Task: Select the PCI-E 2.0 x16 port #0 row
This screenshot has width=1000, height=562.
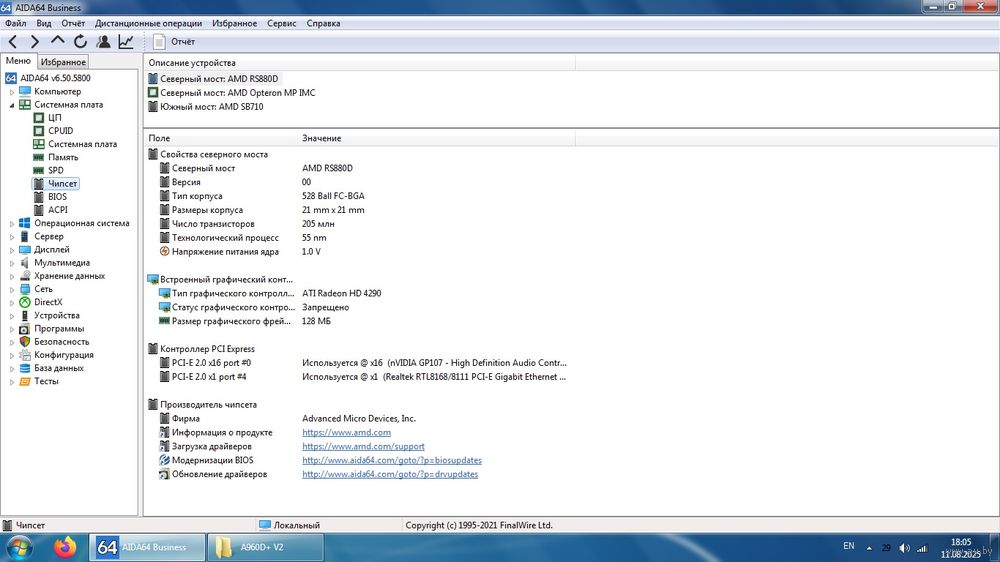Action: coord(362,363)
